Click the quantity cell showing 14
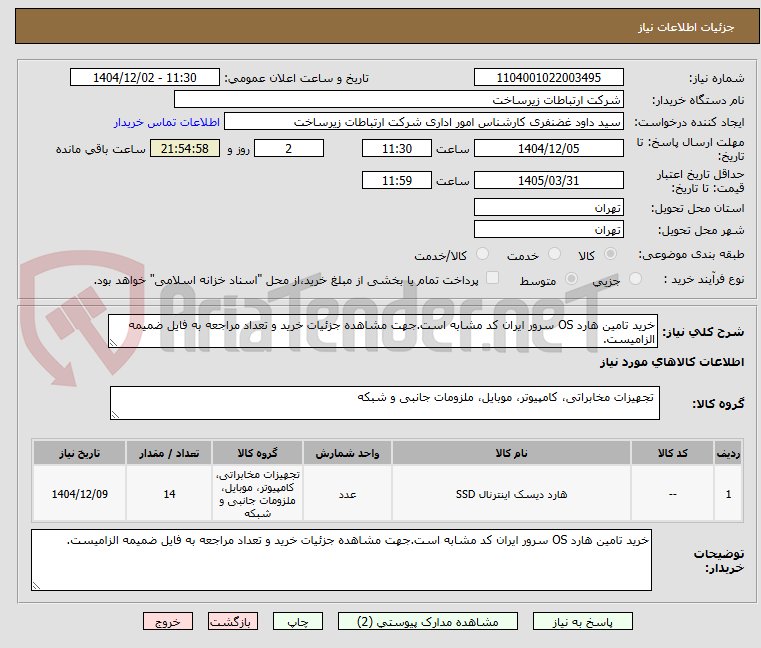The height and width of the screenshot is (648, 761). tap(169, 494)
